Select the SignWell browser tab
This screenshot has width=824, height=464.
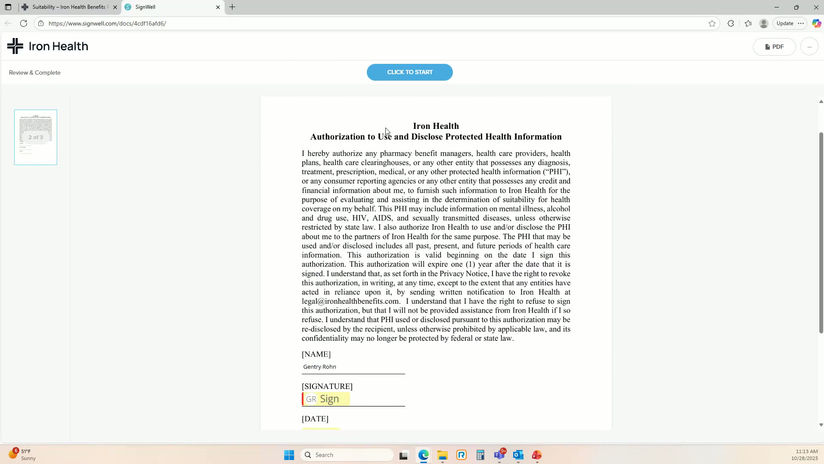168,7
